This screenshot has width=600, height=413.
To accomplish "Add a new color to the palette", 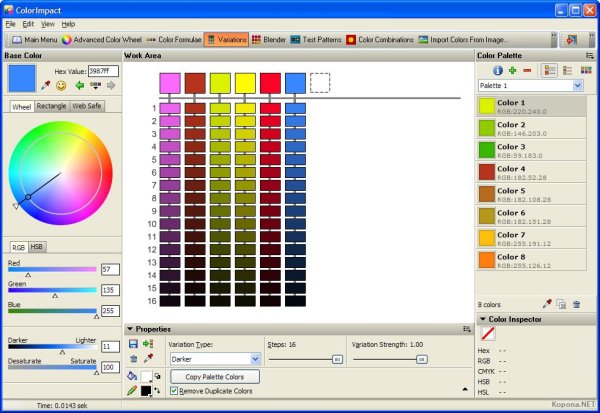I will click(x=513, y=71).
